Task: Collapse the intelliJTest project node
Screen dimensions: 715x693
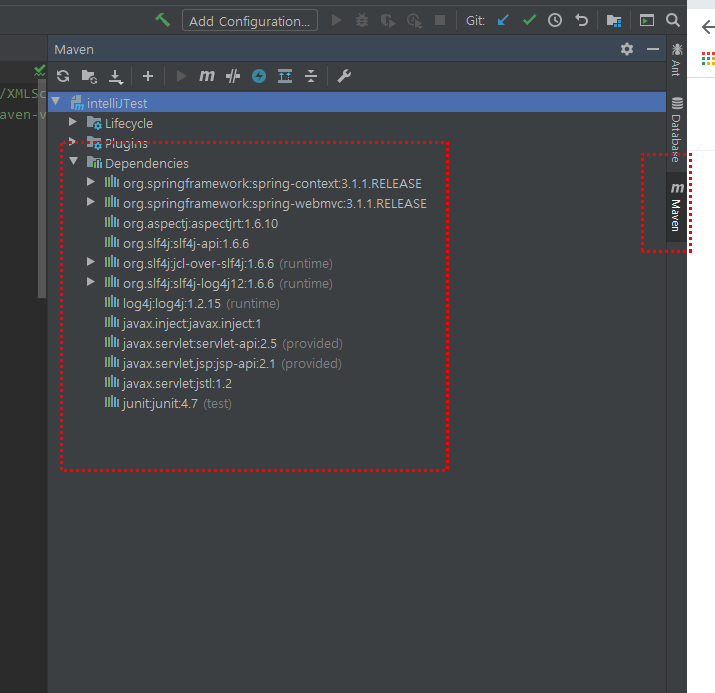Action: pos(56,101)
